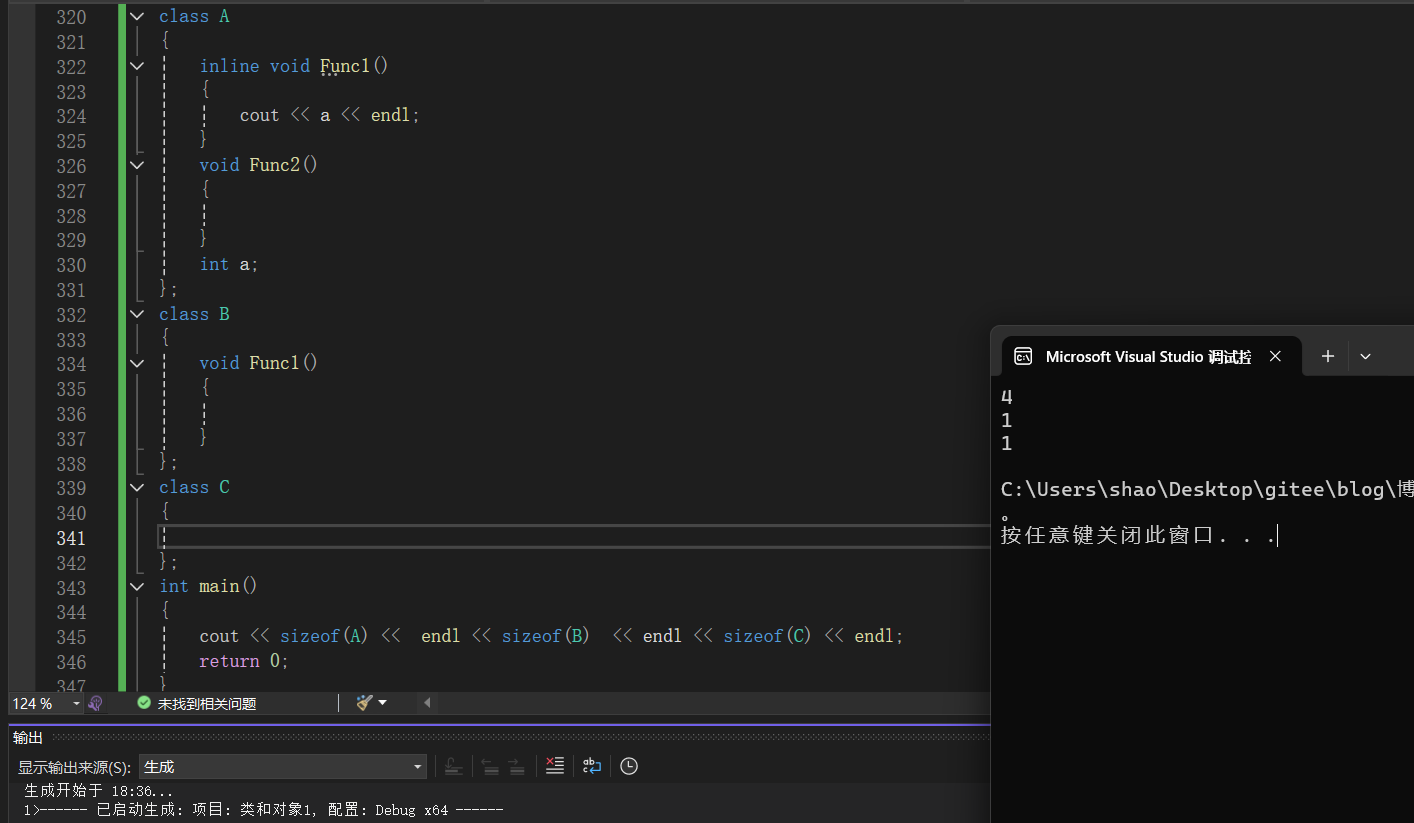The width and height of the screenshot is (1414, 823).
Task: Click the 按任意键关闭此窗口 console message
Action: [1138, 536]
